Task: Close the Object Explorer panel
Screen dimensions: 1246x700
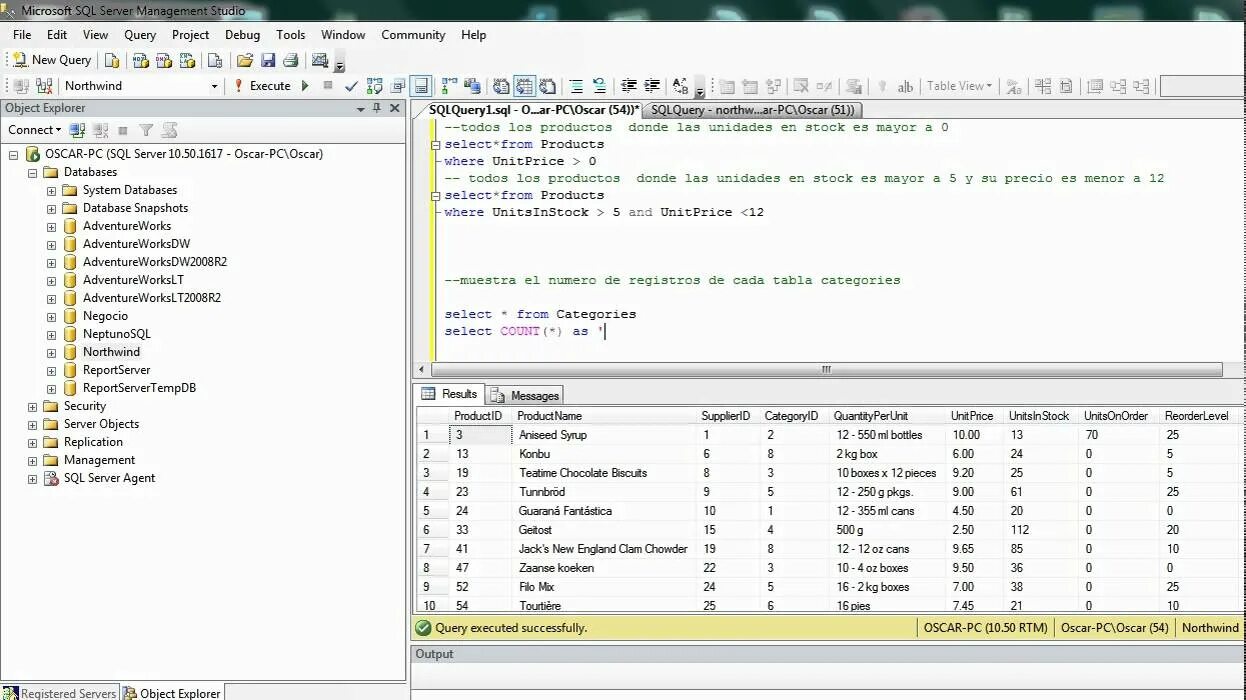Action: click(x=395, y=108)
